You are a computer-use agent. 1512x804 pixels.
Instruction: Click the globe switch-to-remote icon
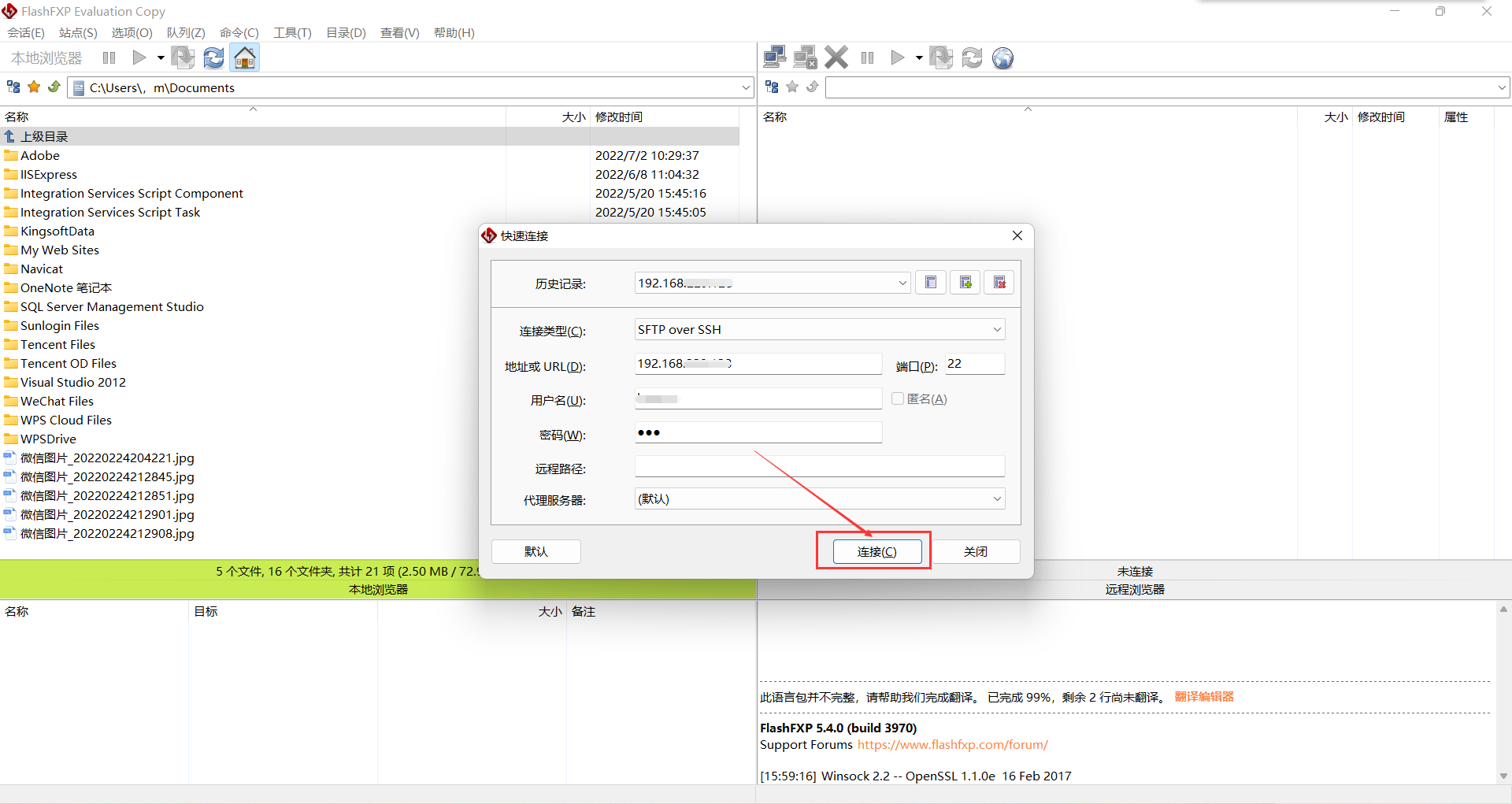1002,57
